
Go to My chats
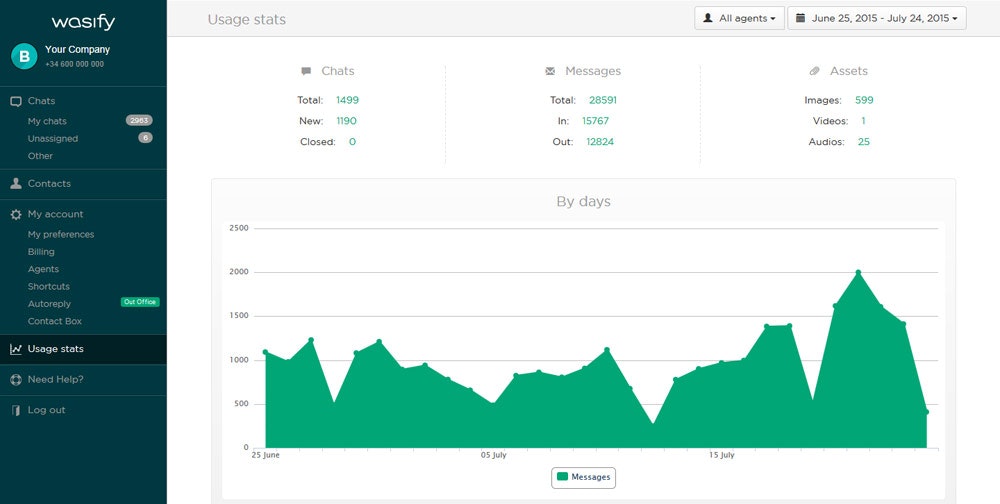point(47,121)
